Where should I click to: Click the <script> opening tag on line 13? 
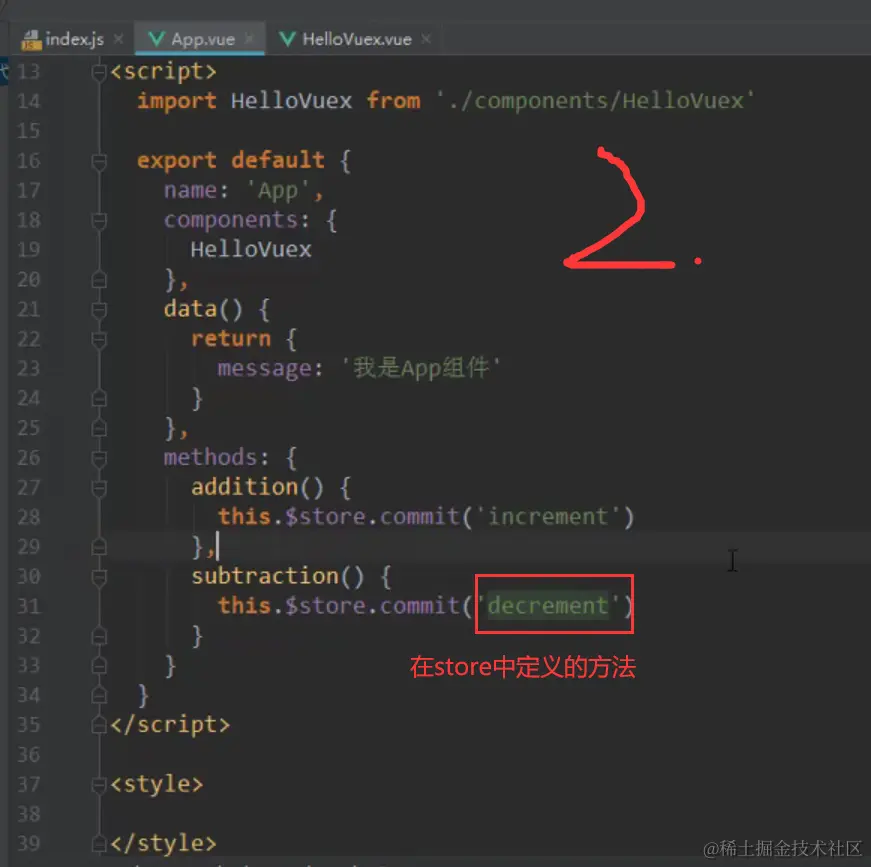pos(163,72)
